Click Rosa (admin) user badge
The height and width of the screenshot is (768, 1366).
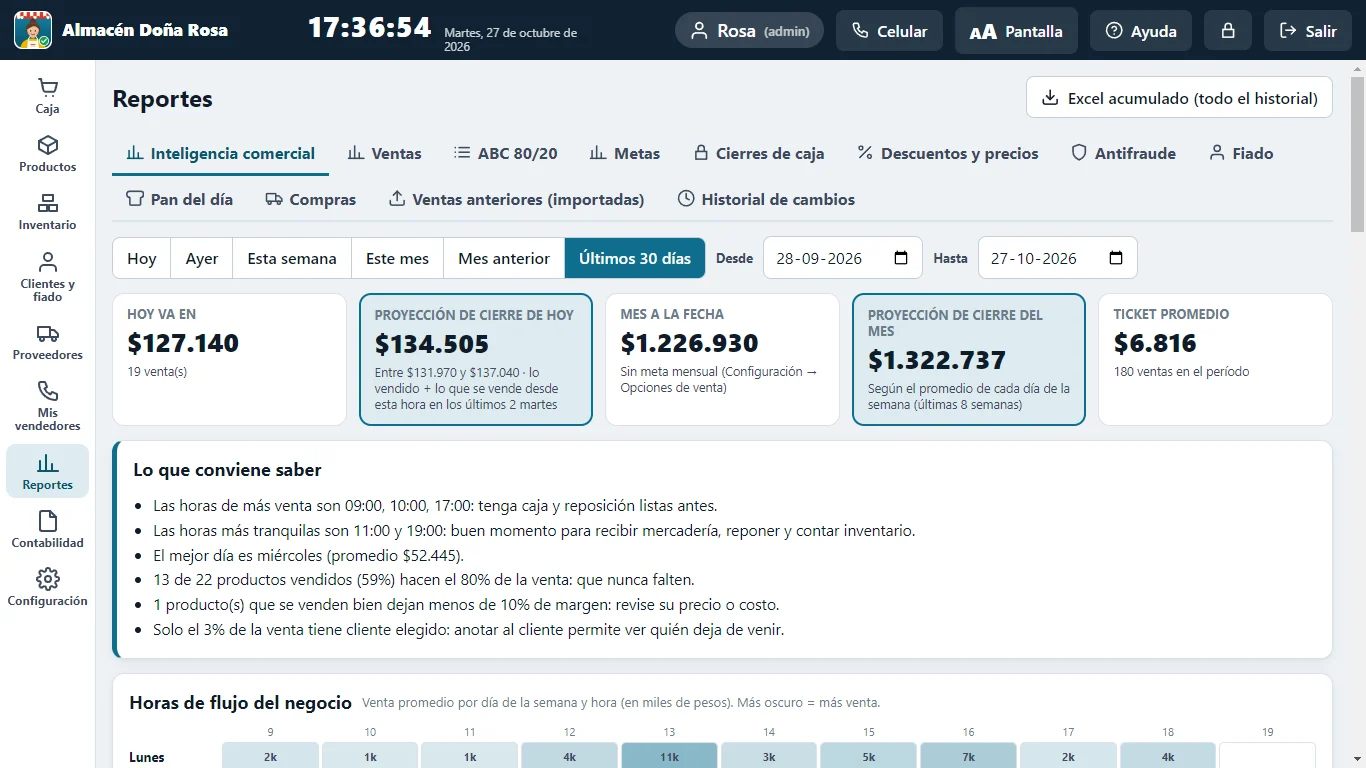[x=749, y=31]
